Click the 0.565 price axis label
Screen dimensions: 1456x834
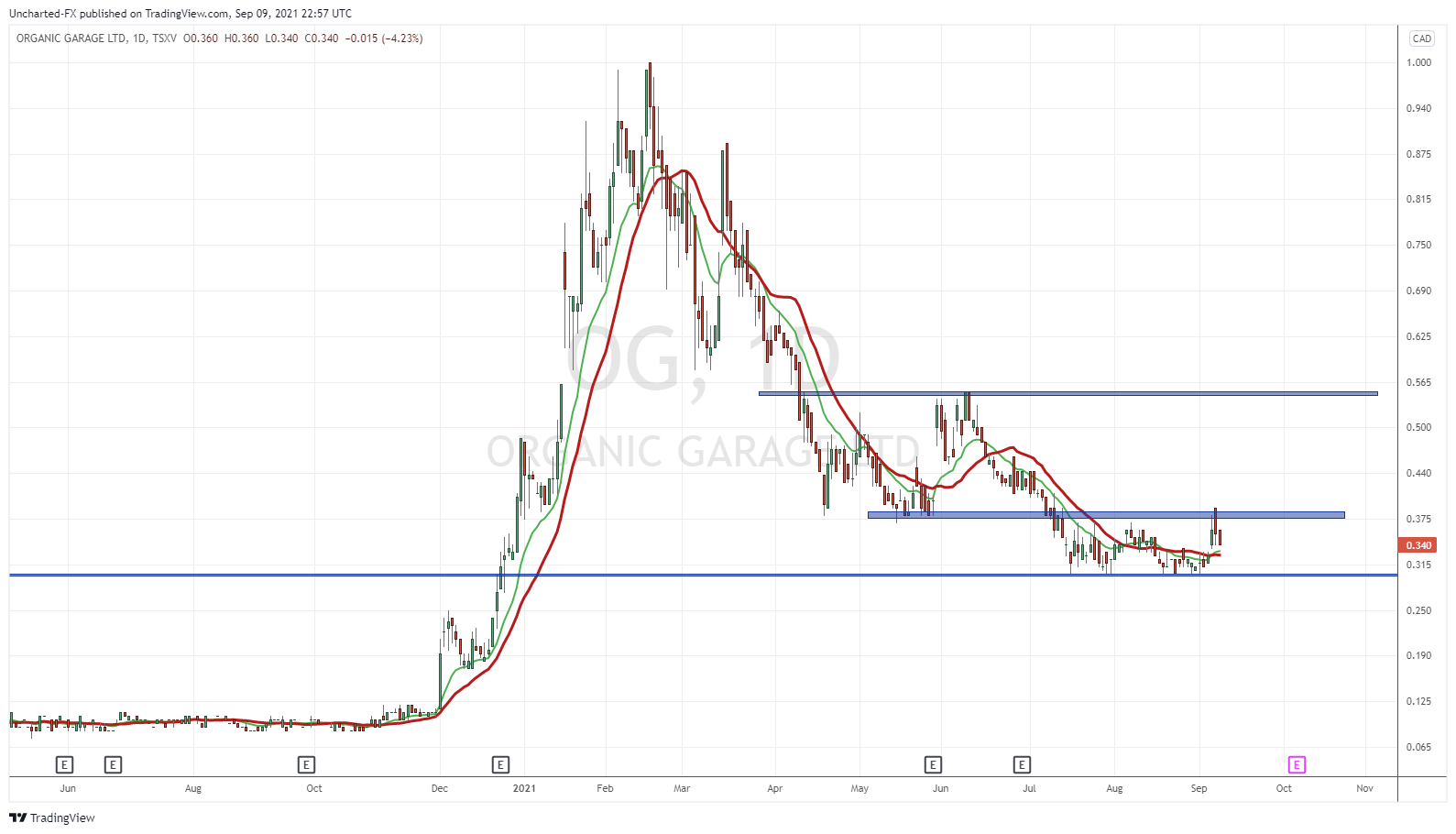[1418, 382]
